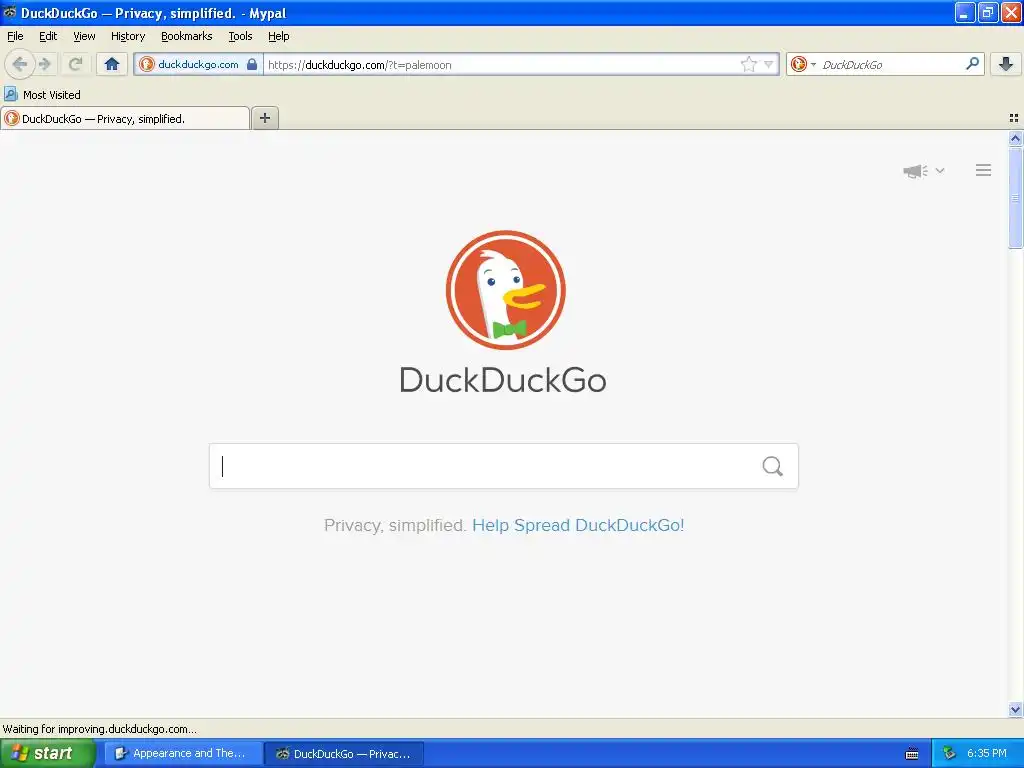Go forward with the Forward arrow button
The image size is (1024, 768).
coord(45,64)
